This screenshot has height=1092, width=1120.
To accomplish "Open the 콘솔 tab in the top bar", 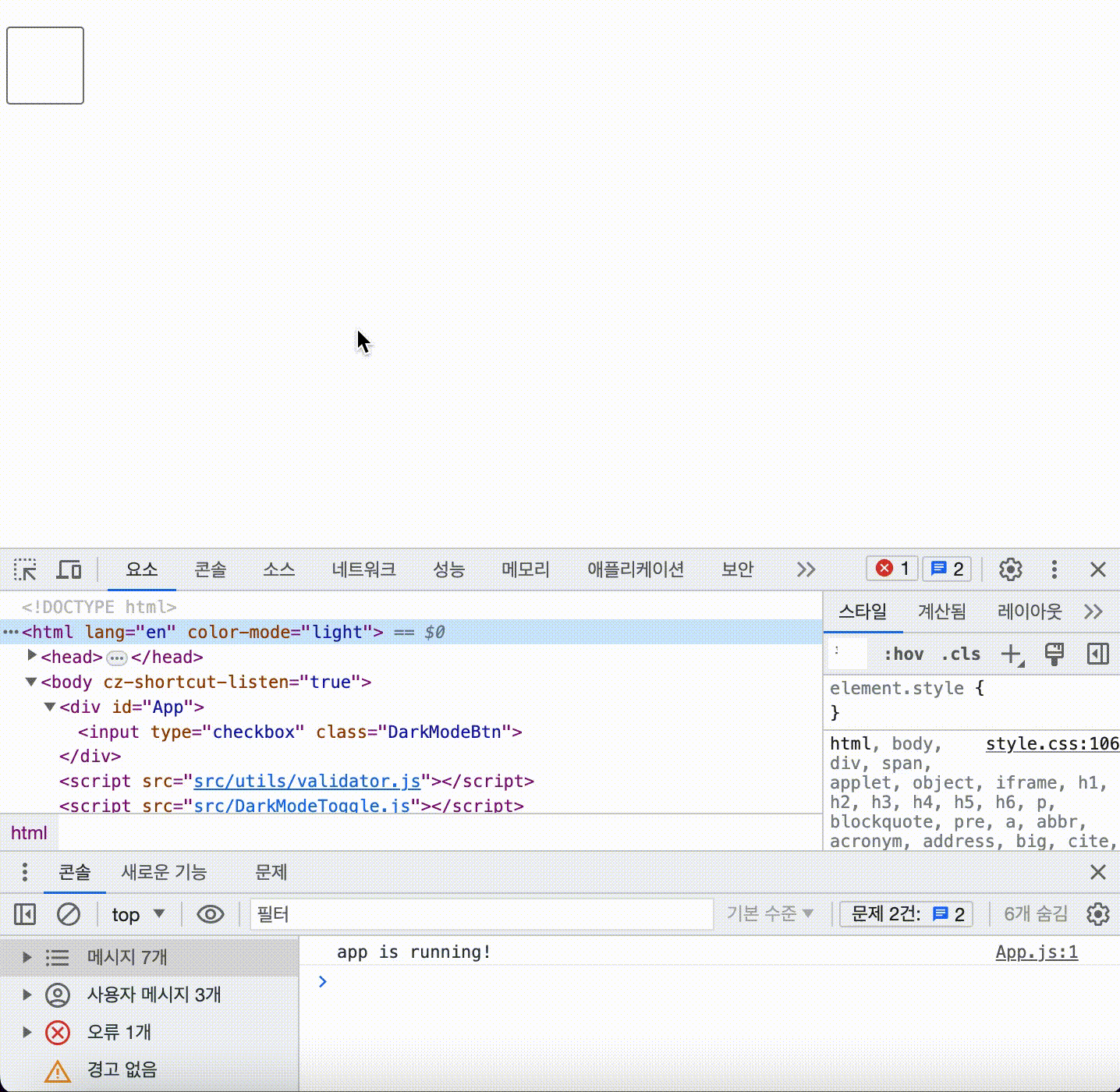I will tap(211, 569).
